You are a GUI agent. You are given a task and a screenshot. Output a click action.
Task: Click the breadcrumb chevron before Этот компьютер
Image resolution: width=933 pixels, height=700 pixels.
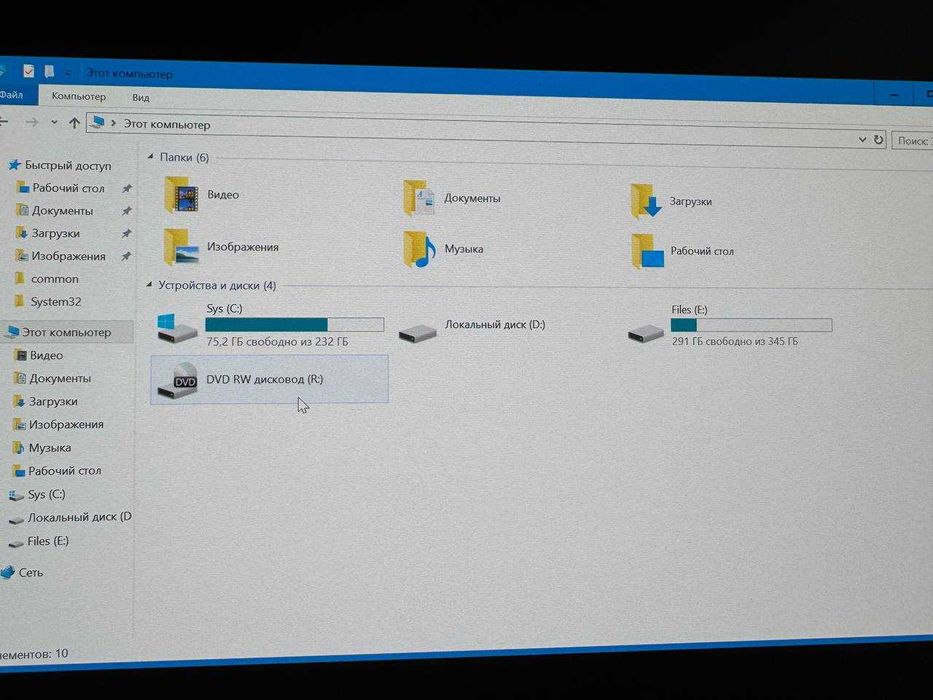tap(114, 124)
